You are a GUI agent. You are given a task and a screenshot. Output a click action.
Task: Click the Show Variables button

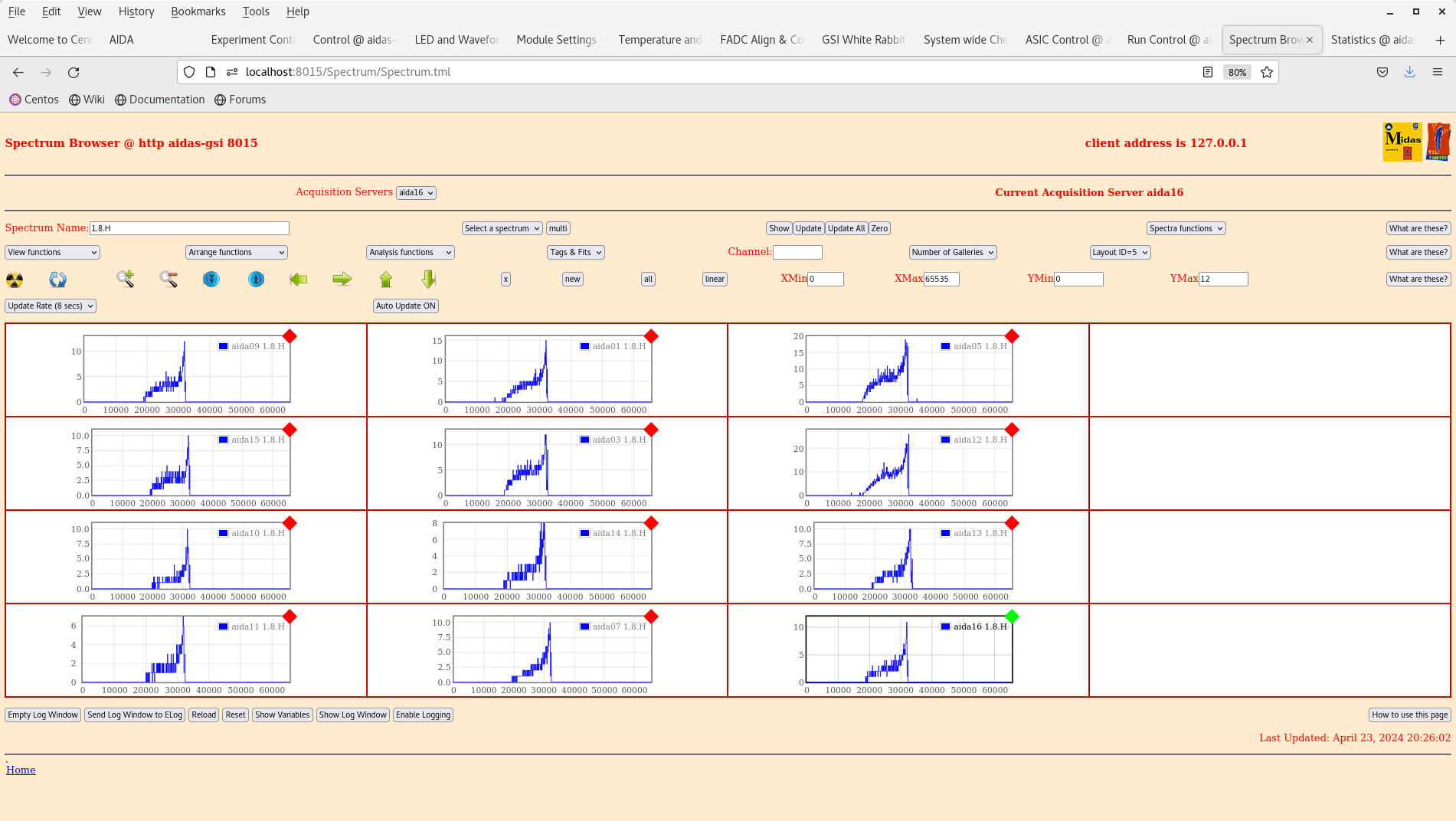(x=282, y=715)
